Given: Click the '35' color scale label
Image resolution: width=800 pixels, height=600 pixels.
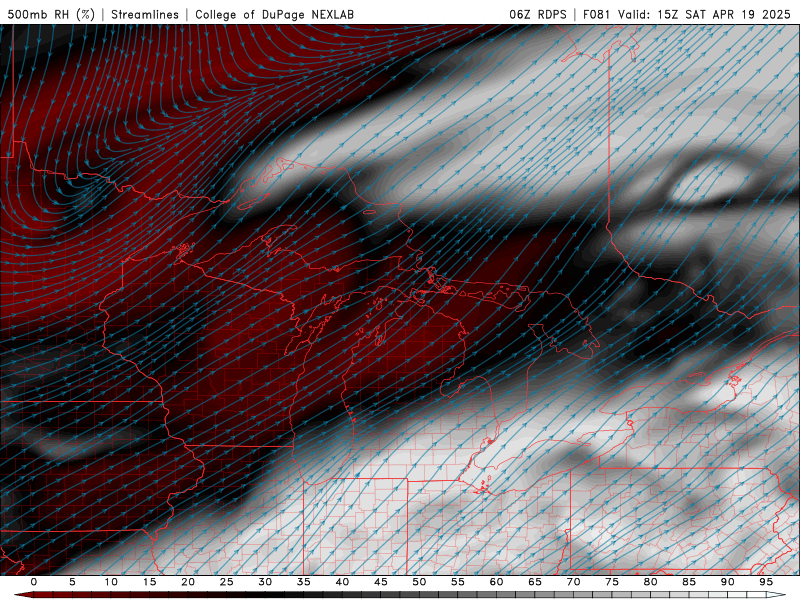Looking at the screenshot, I should [304, 582].
